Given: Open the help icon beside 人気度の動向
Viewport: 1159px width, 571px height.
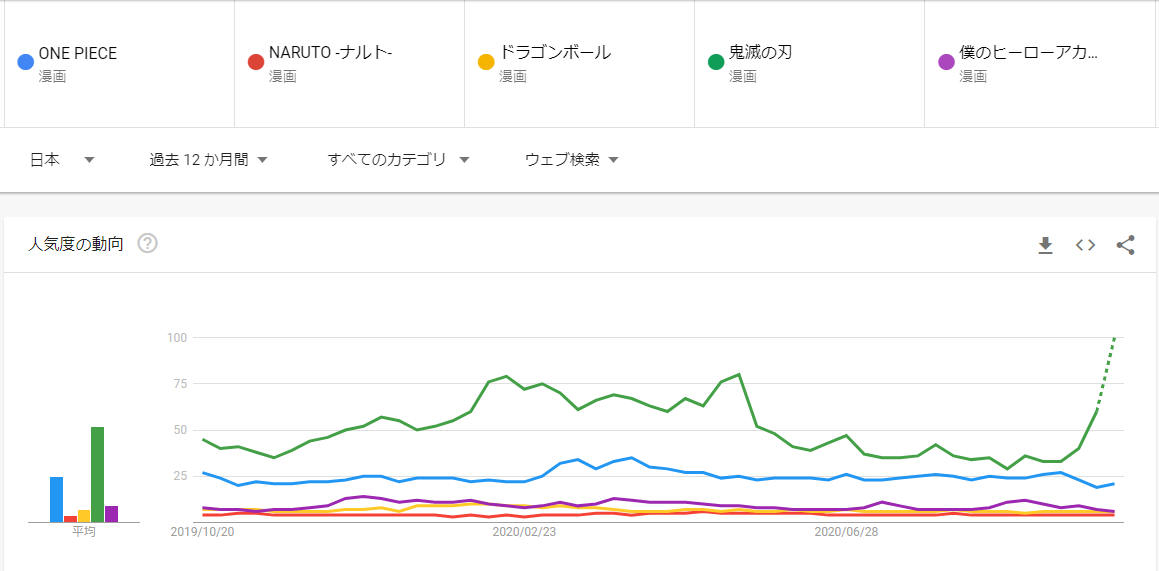Looking at the screenshot, I should pos(148,243).
